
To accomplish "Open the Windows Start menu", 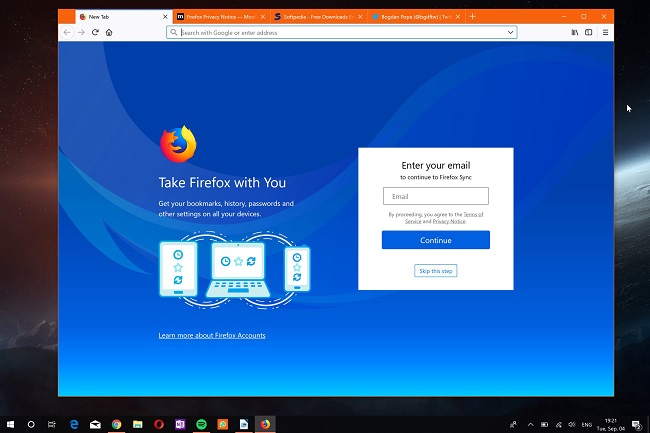I will (x=10, y=424).
